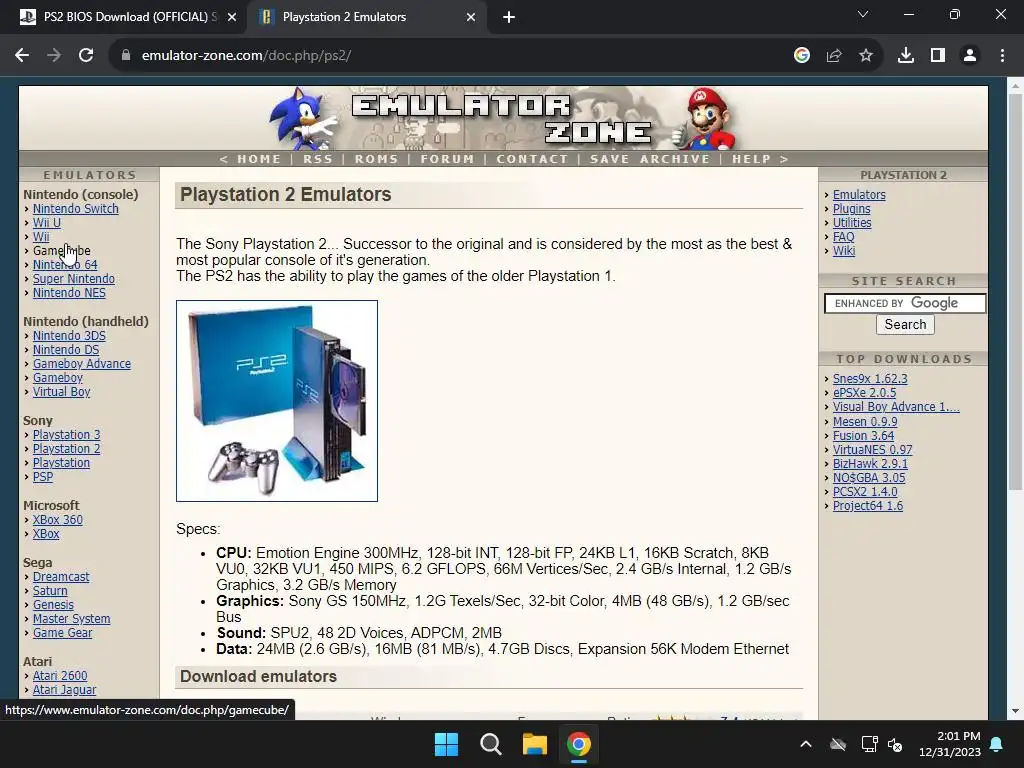The width and height of the screenshot is (1024, 768).
Task: Open SAVE ARCHIVE in navigation
Action: [x=650, y=159]
